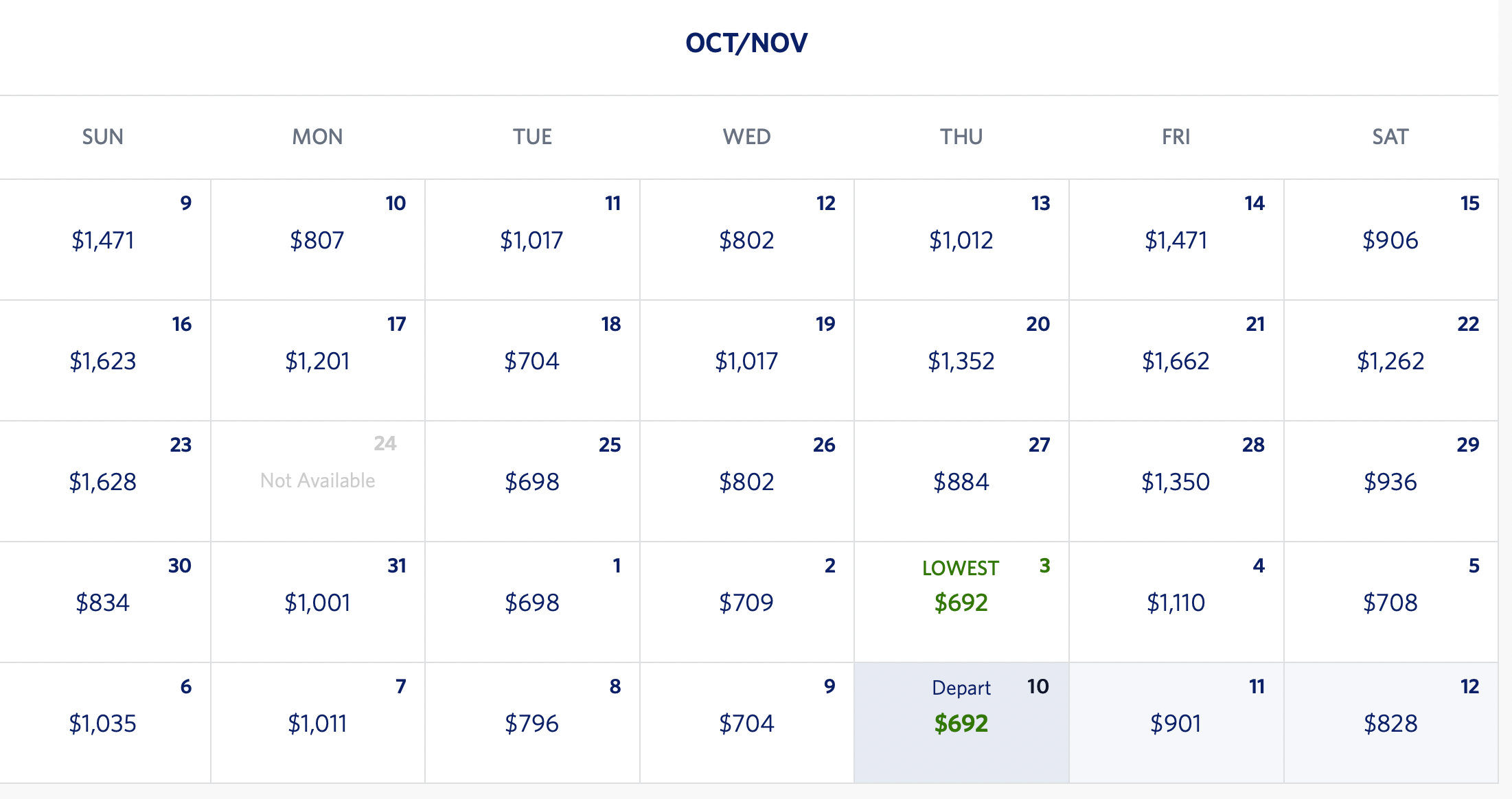Select the $1,628 fare on Sunday the 23rd
1512x799 pixels.
click(103, 482)
